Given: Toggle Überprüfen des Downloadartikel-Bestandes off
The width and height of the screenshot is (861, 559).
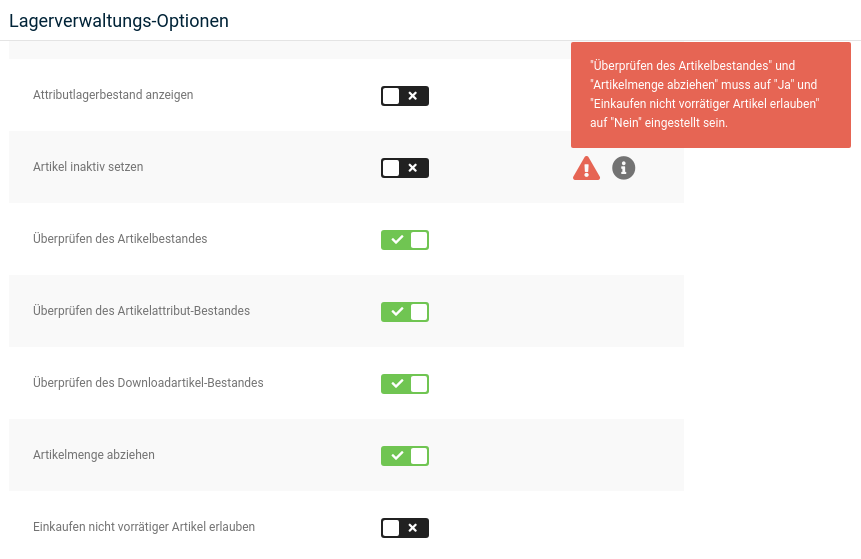Looking at the screenshot, I should click(x=405, y=384).
